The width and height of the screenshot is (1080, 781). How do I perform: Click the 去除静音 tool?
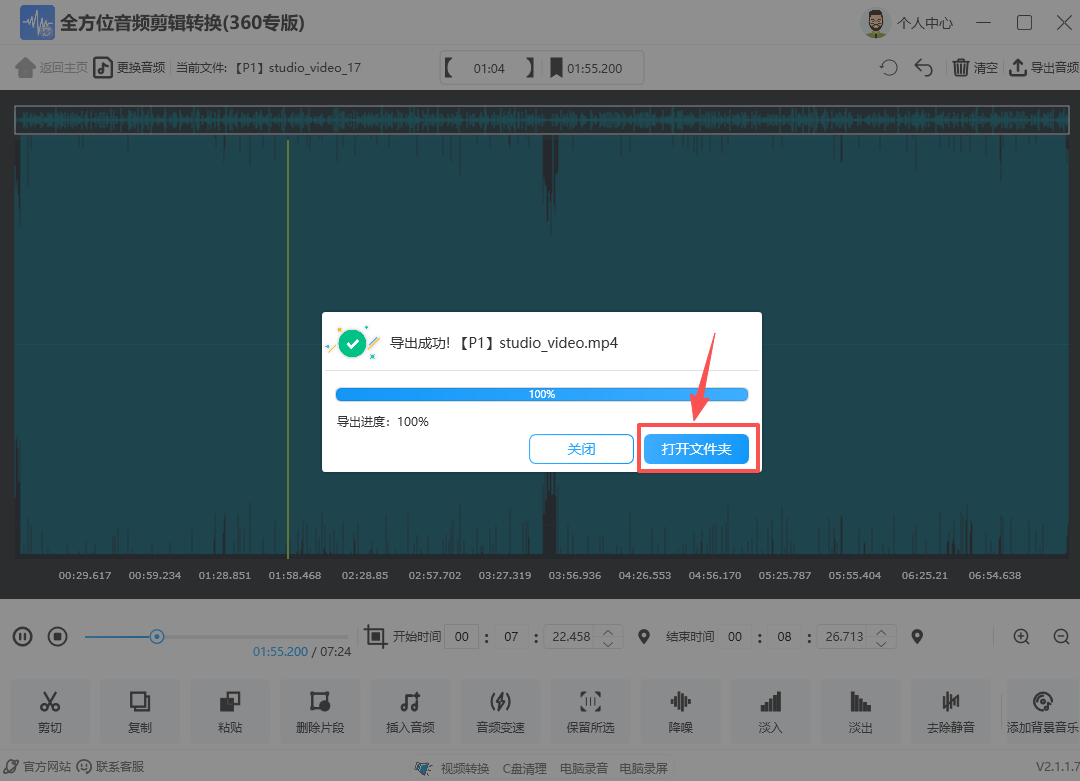[950, 711]
